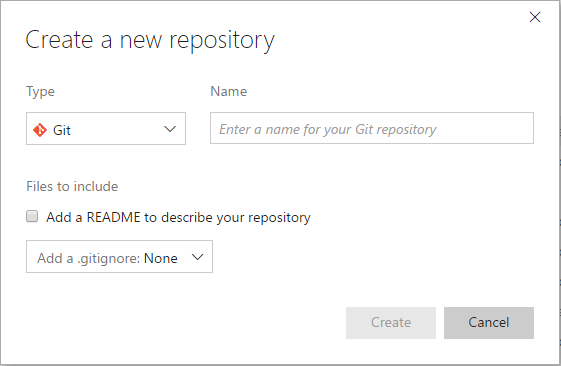561x366 pixels.
Task: Click the 'None' value in .gitignore selector
Action: click(161, 258)
